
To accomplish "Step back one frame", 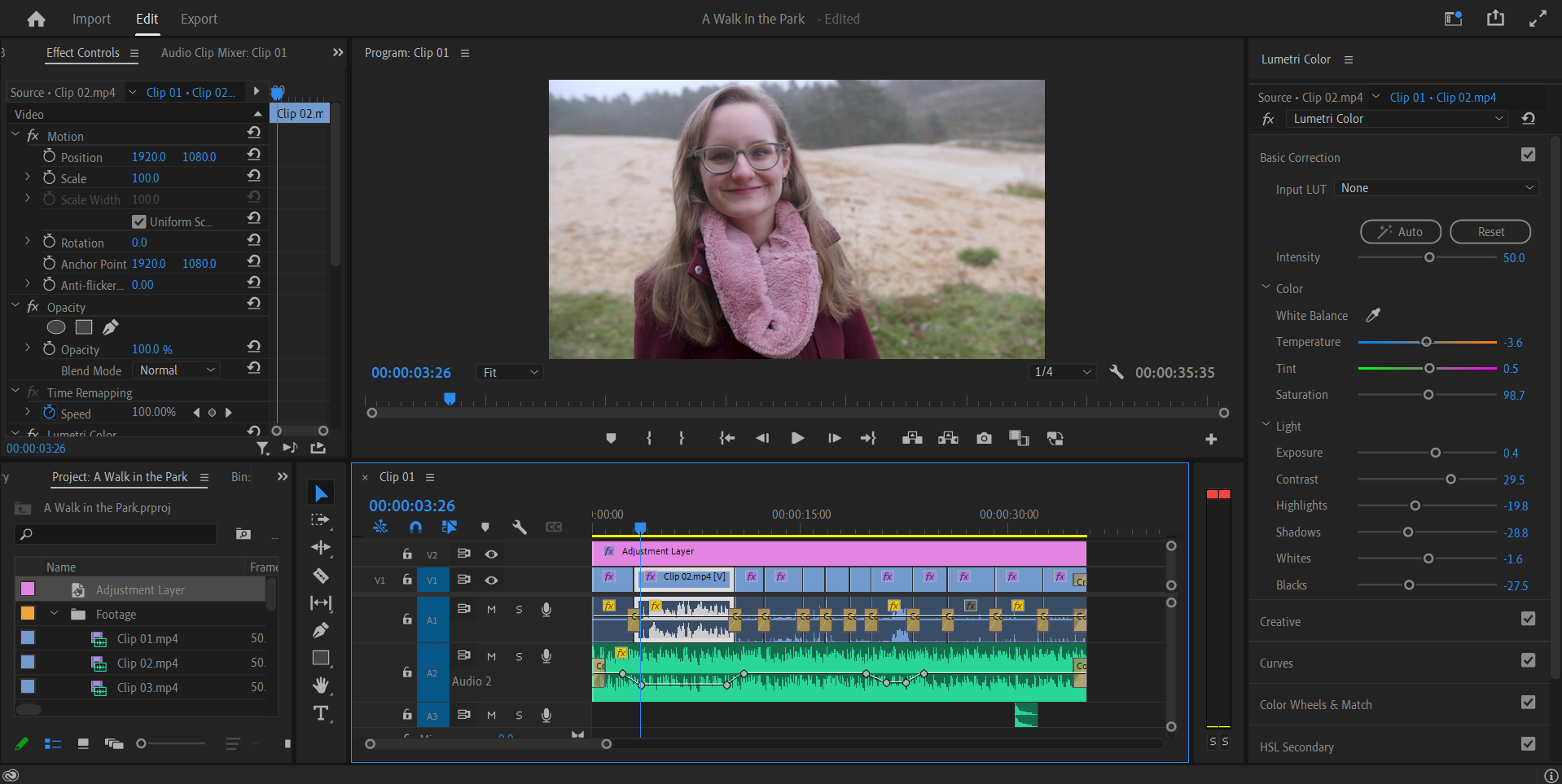I will point(762,438).
